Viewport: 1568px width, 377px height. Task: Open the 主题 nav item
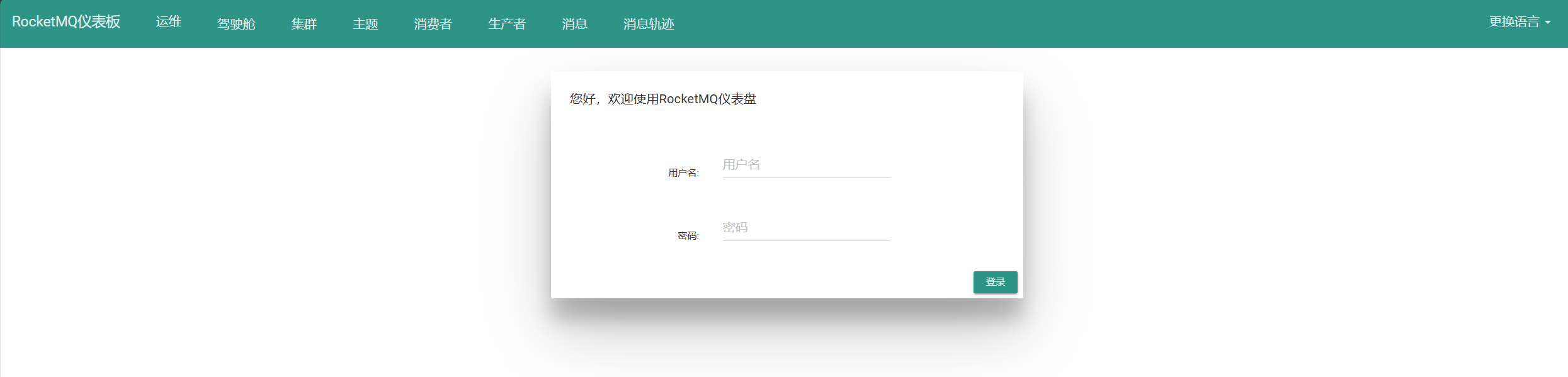pos(366,24)
